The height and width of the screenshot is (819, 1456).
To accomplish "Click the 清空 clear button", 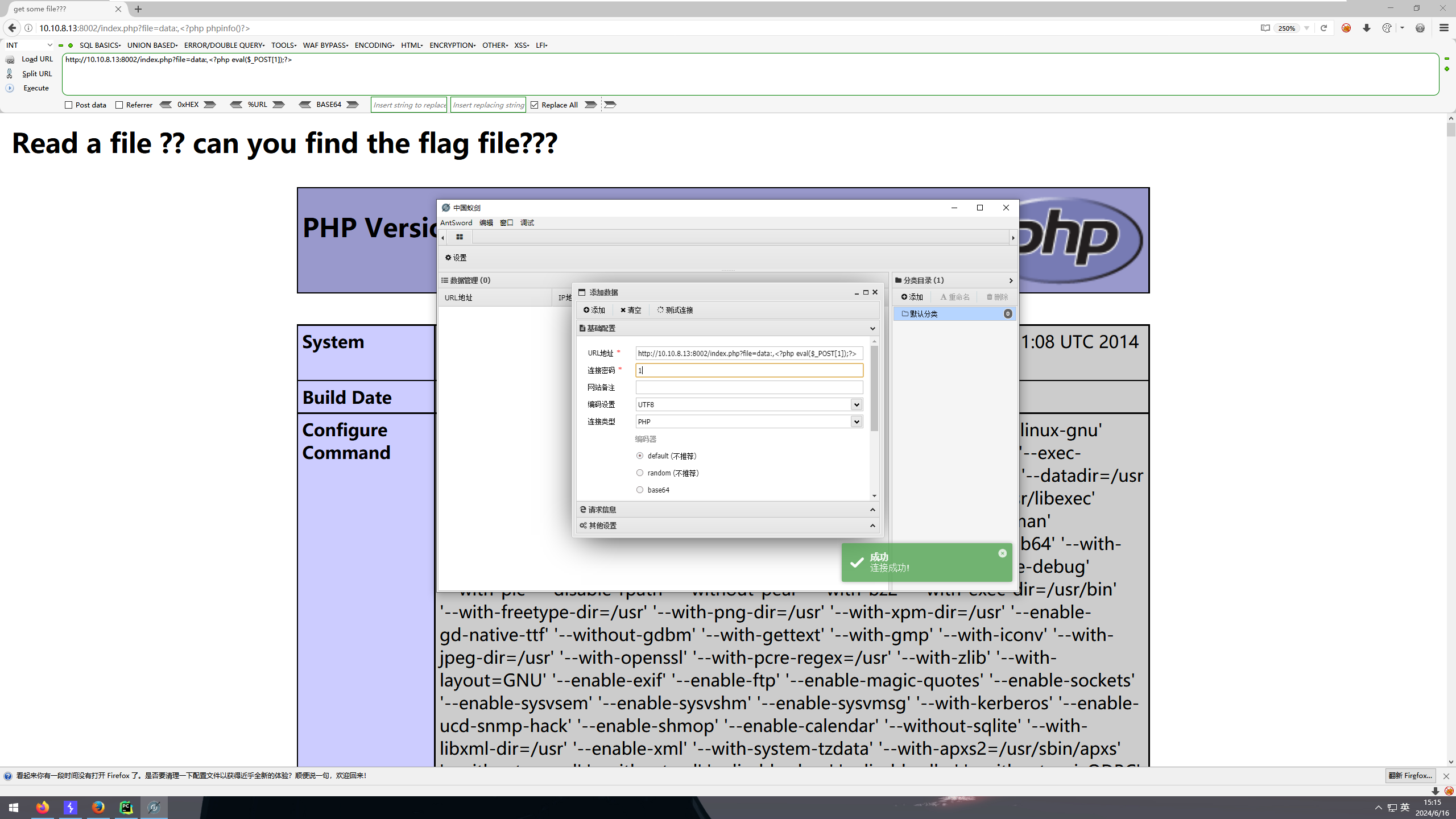I will tap(631, 310).
